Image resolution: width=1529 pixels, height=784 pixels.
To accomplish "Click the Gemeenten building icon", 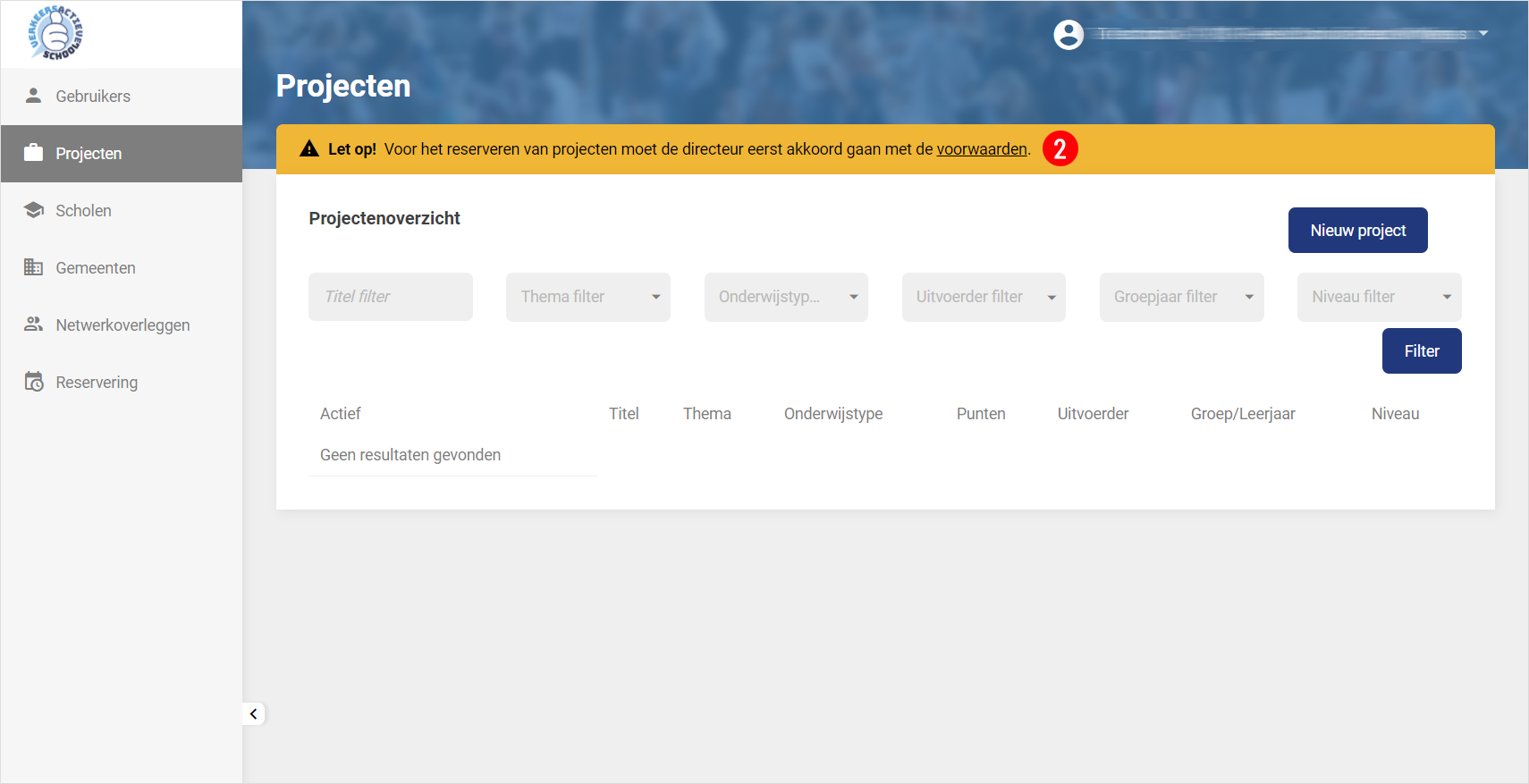I will (x=33, y=267).
